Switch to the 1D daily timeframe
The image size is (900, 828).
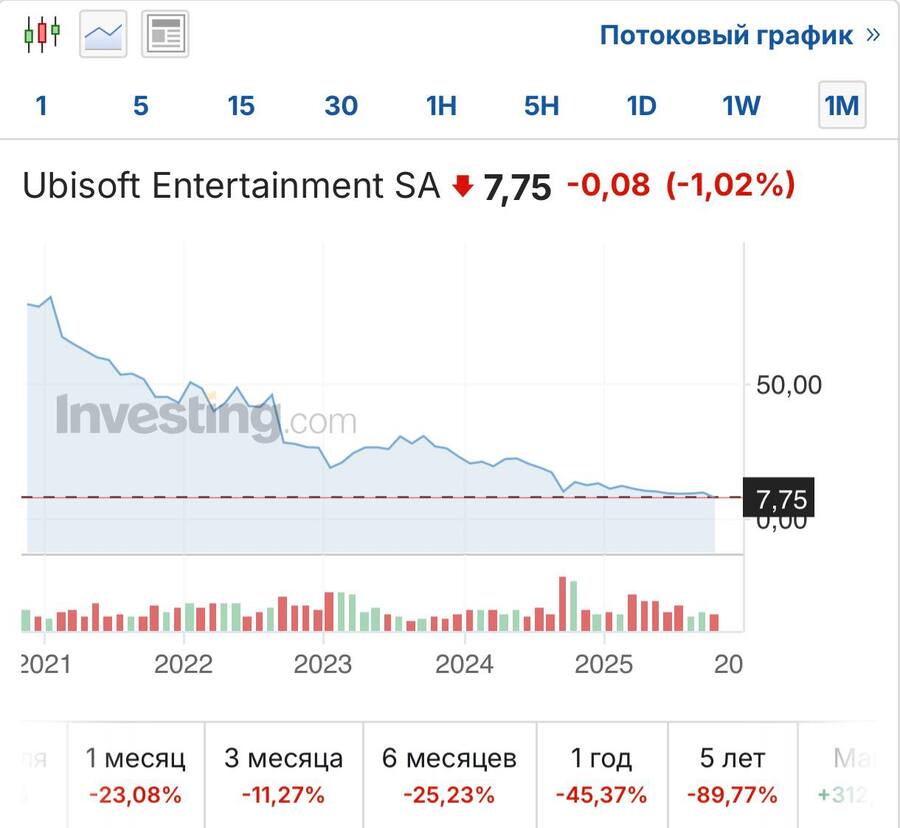[642, 105]
